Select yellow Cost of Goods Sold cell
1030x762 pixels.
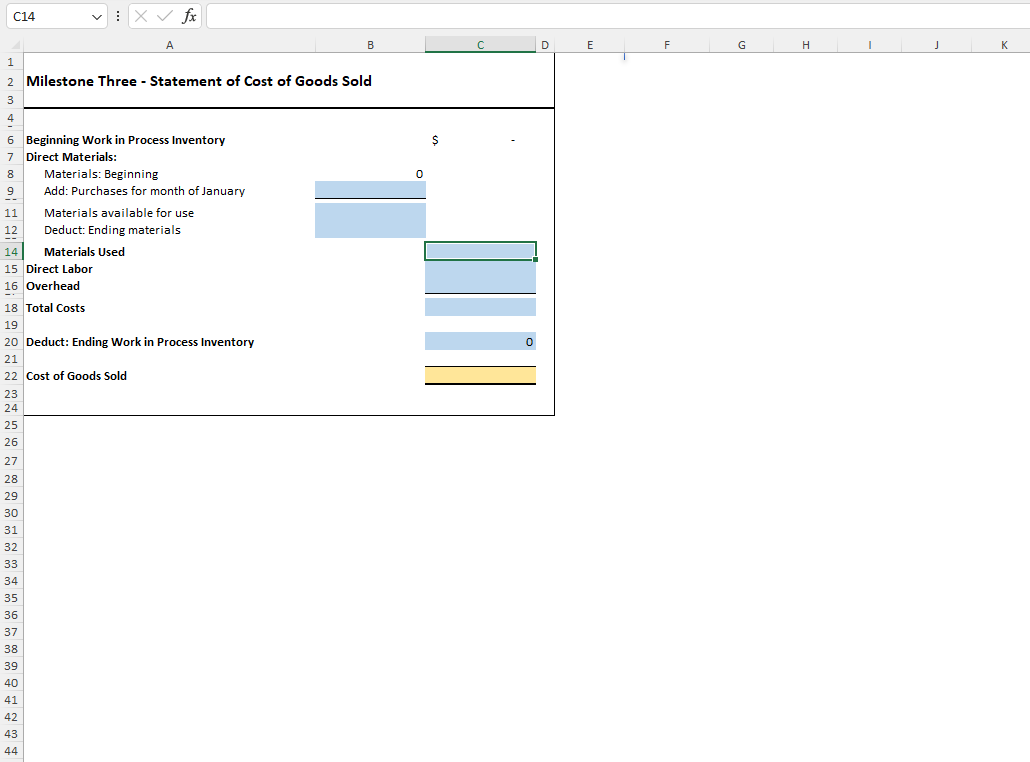pos(480,375)
